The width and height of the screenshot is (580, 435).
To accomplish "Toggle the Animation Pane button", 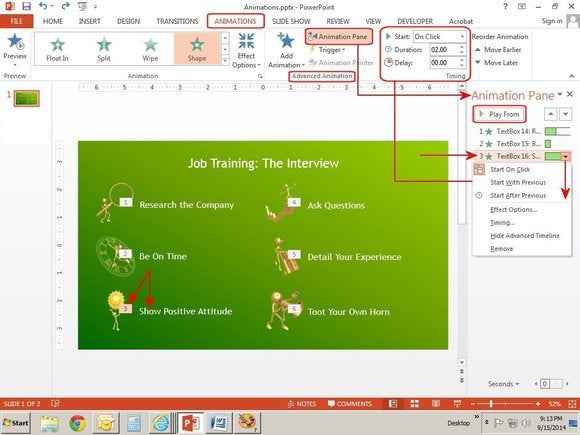I will [x=338, y=37].
